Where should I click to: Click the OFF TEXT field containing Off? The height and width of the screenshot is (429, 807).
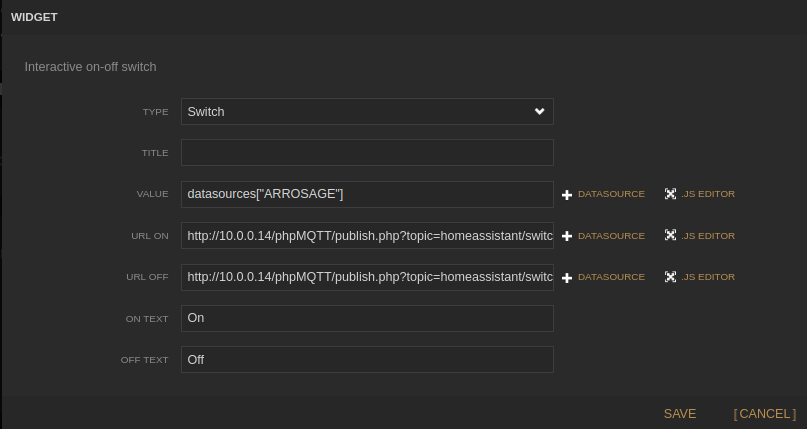tap(367, 360)
